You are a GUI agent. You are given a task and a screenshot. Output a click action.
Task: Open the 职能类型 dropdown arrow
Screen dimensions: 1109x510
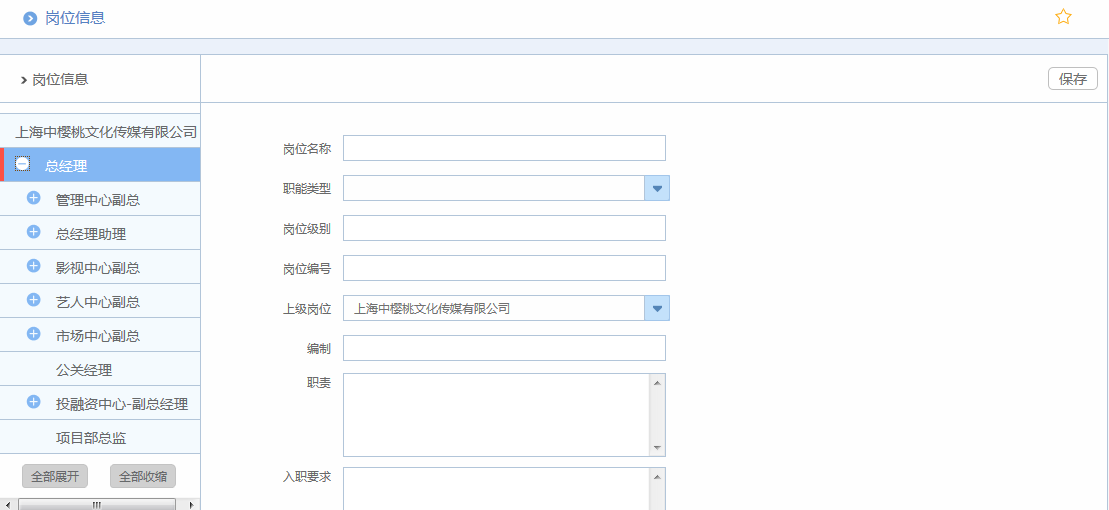pos(657,188)
